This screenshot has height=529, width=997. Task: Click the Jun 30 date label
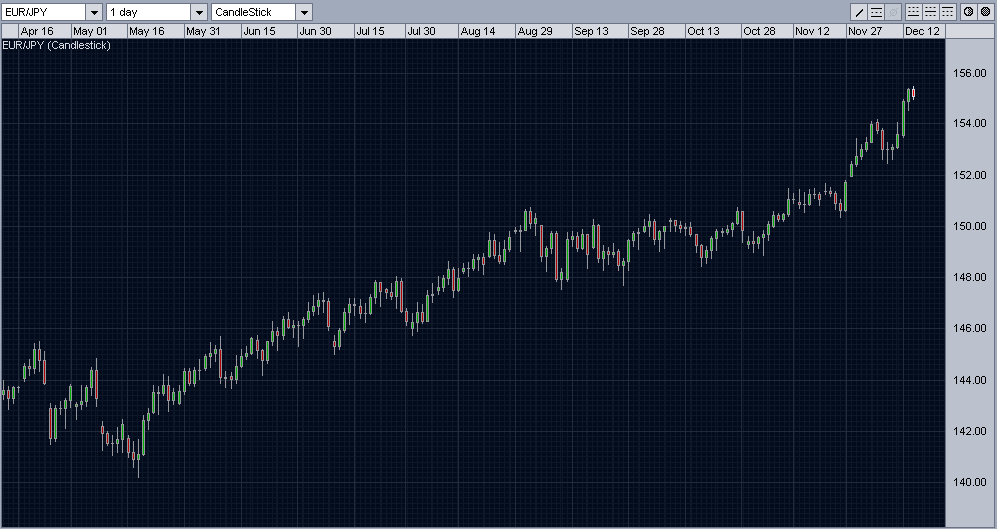pos(315,31)
